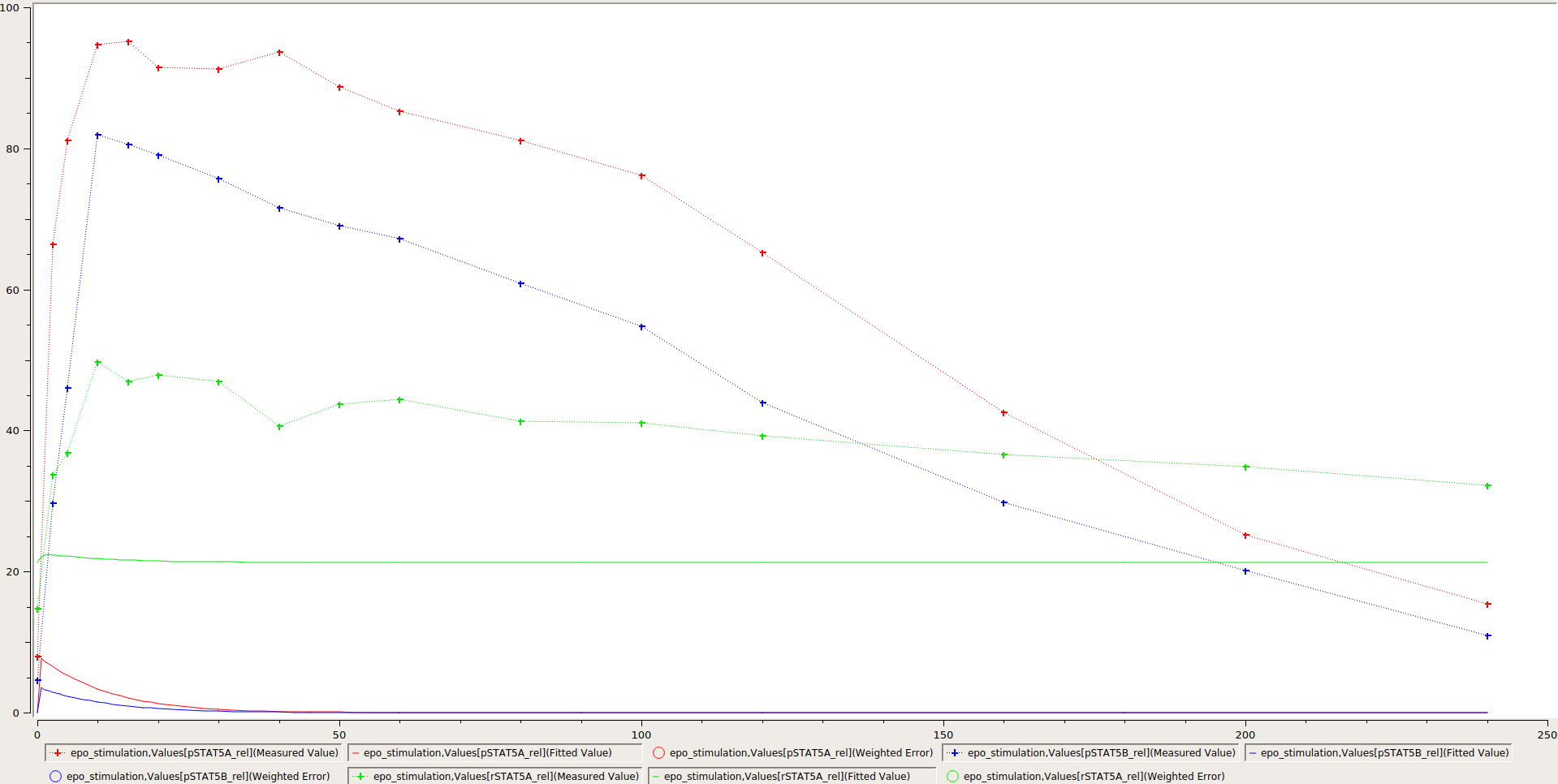Click the y-axis tick label 40
The height and width of the screenshot is (784, 1558).
coord(12,431)
